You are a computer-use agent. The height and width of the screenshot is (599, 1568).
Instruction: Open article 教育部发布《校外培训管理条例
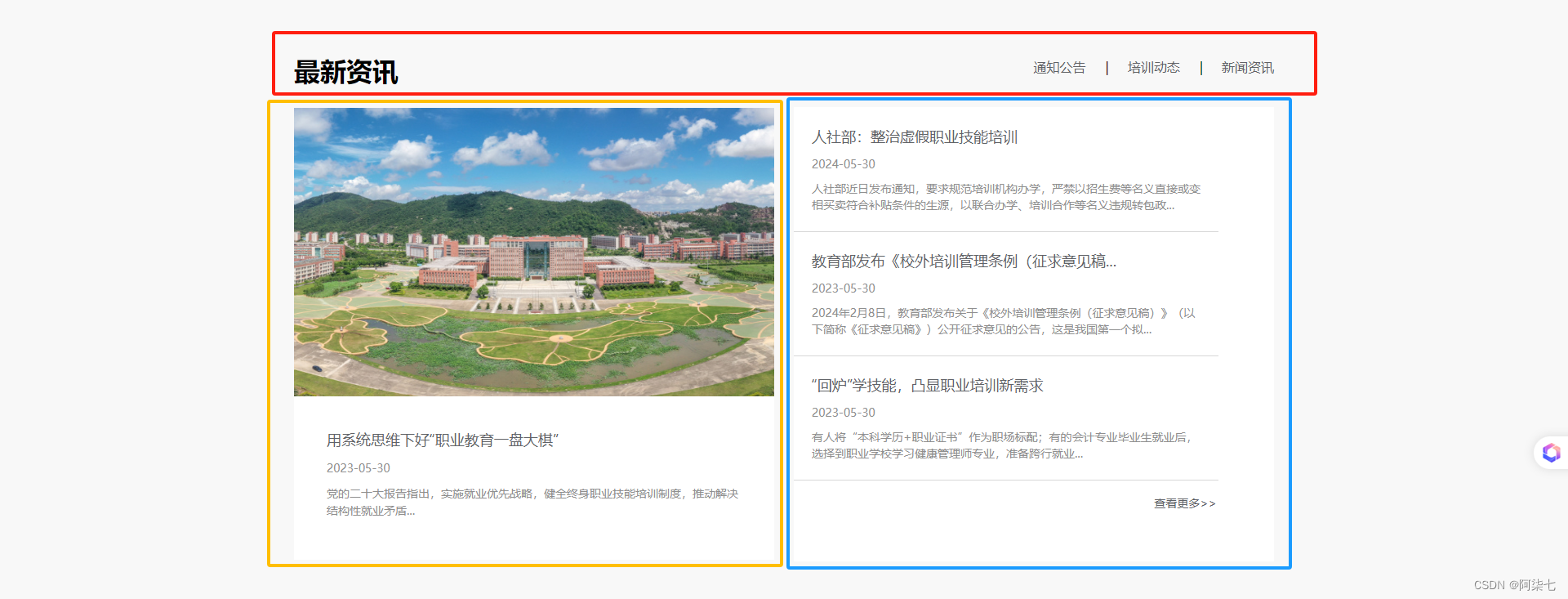tap(964, 262)
